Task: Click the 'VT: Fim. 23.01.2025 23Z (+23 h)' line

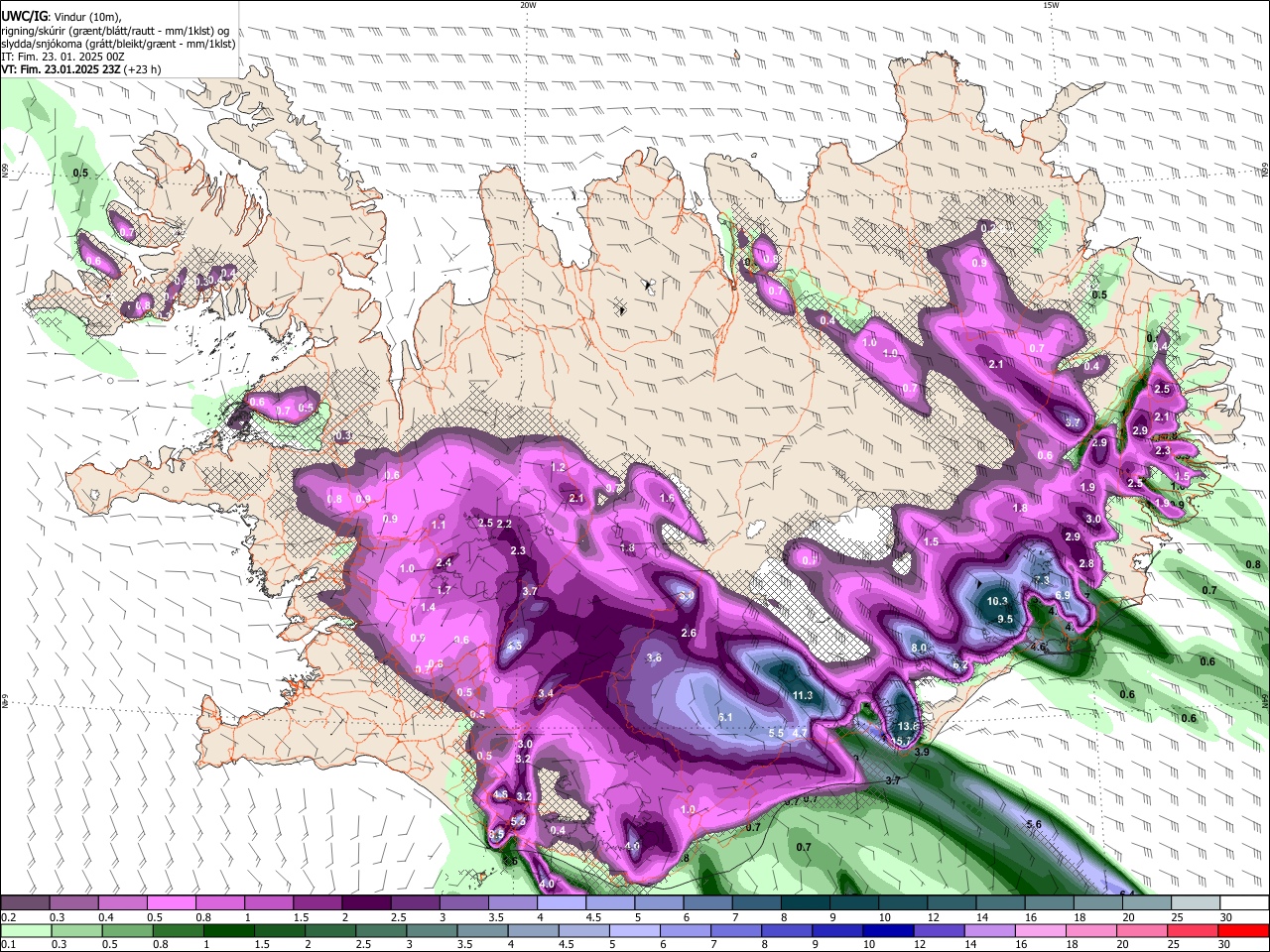Action: click(x=81, y=69)
